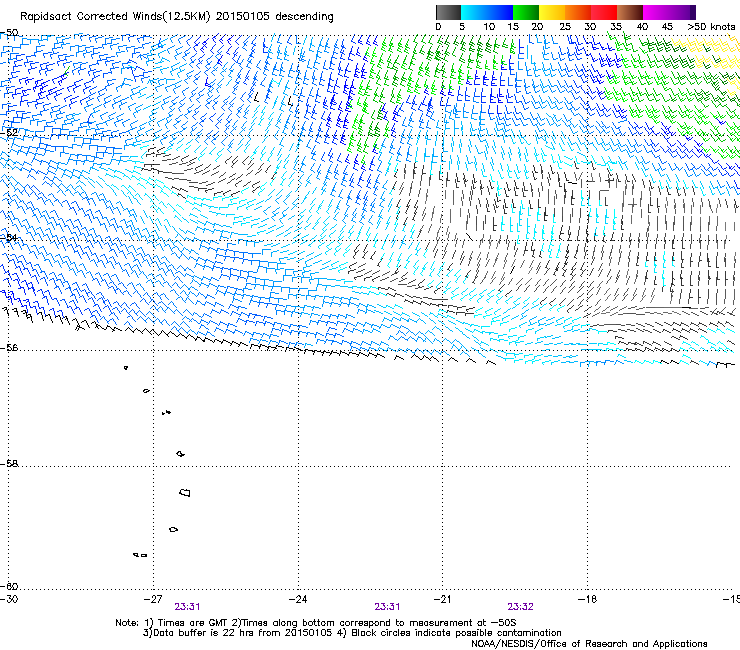Pick the brown 35-40 knots legend color

(x=630, y=12)
